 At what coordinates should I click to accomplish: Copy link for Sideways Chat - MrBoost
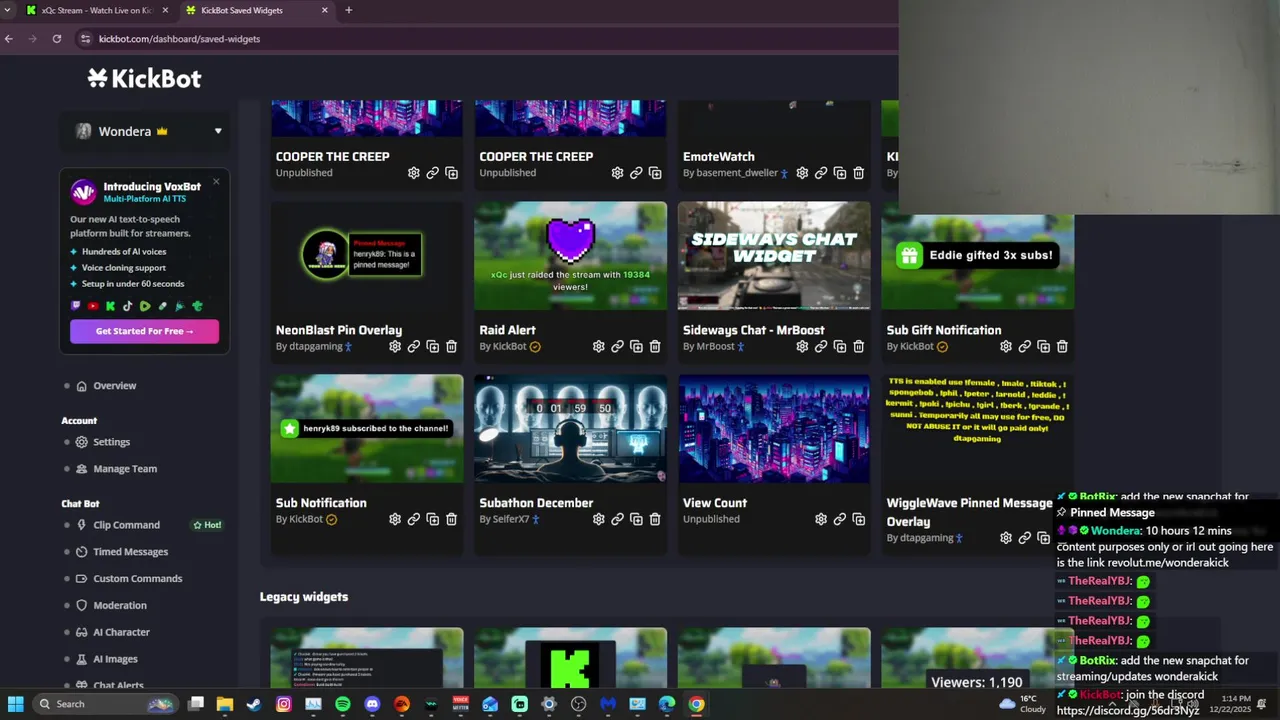click(x=821, y=346)
